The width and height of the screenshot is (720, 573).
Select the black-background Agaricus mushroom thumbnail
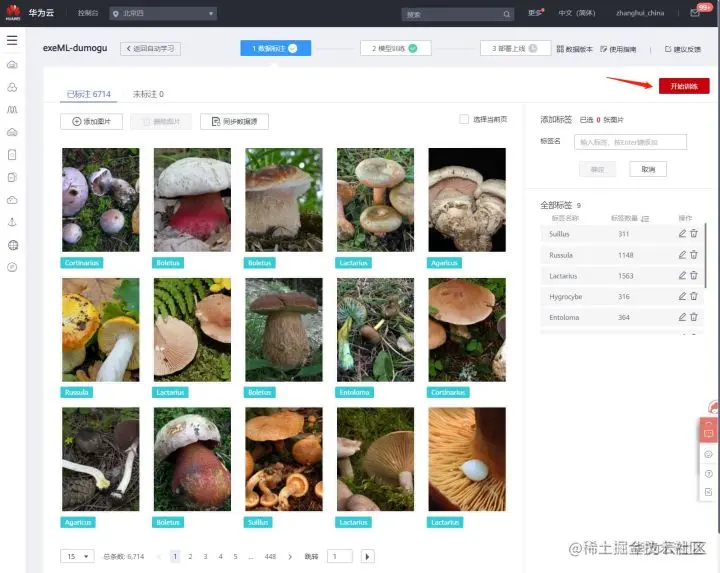(467, 200)
